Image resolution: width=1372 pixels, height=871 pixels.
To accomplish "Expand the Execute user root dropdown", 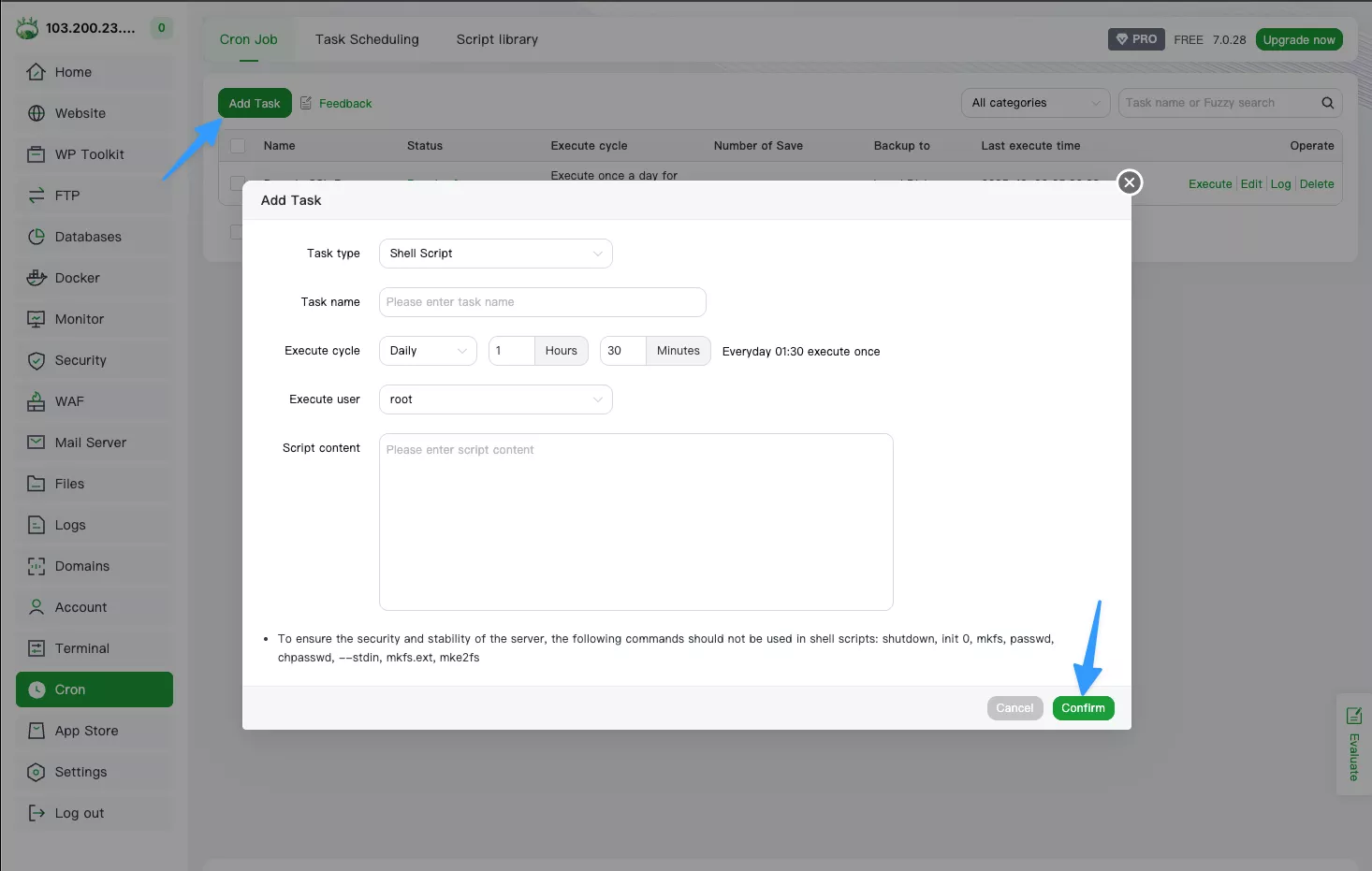I will click(x=495, y=399).
